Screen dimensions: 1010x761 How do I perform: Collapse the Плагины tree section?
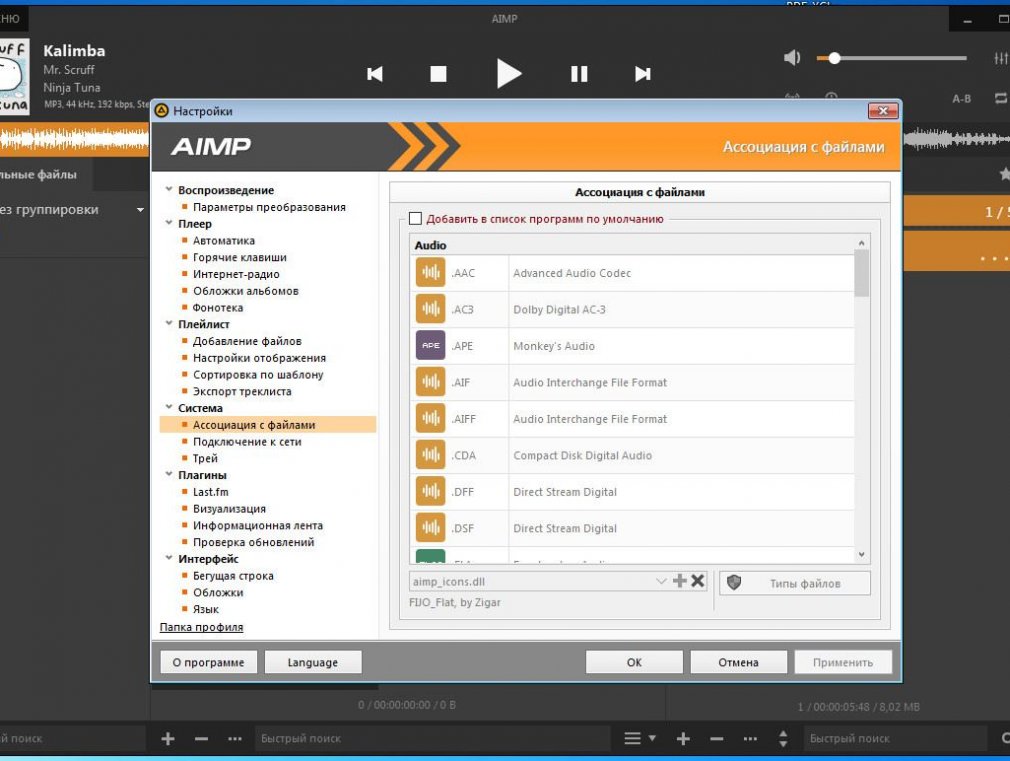[x=169, y=474]
